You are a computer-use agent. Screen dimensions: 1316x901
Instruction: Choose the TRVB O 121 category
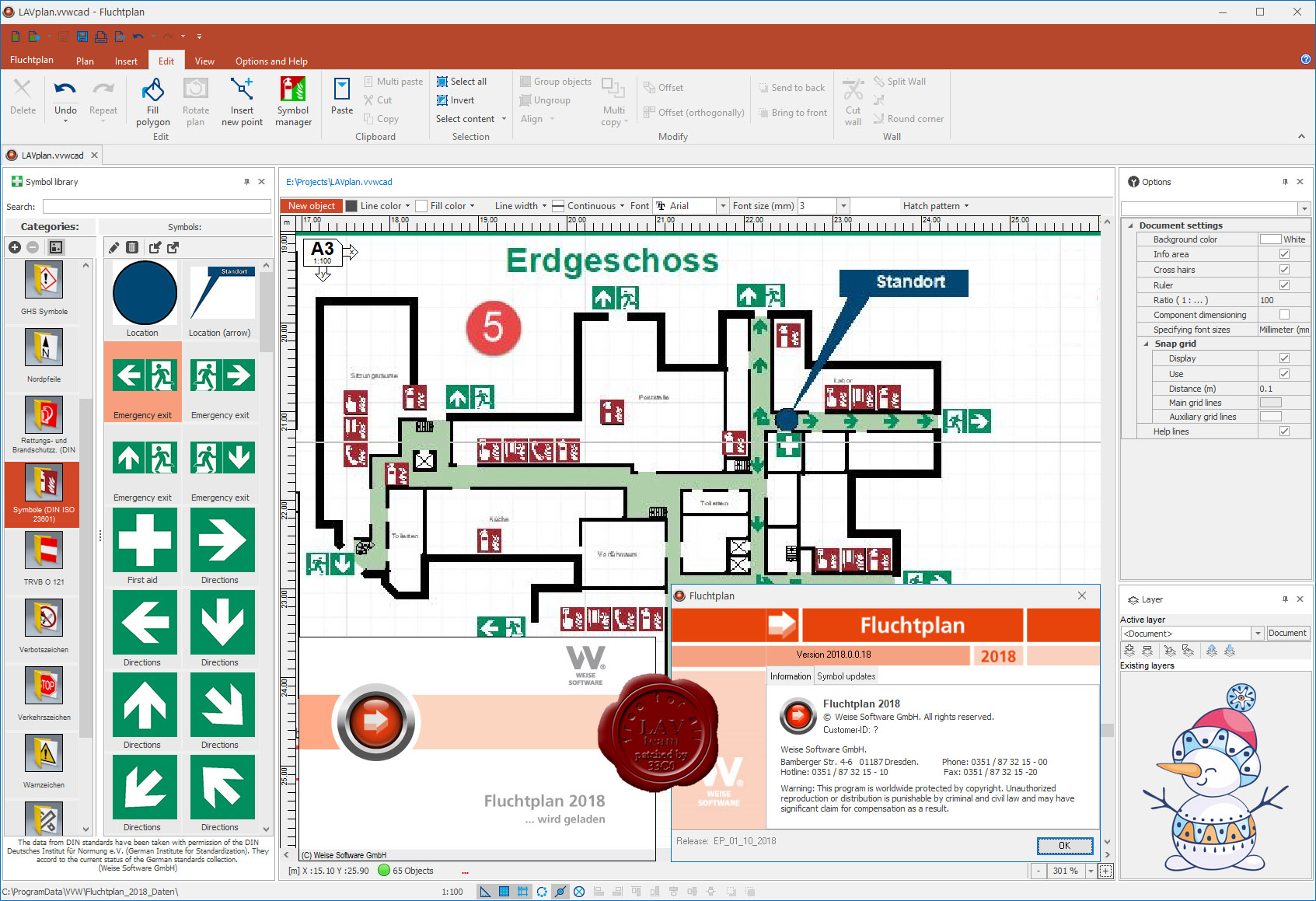pos(44,558)
